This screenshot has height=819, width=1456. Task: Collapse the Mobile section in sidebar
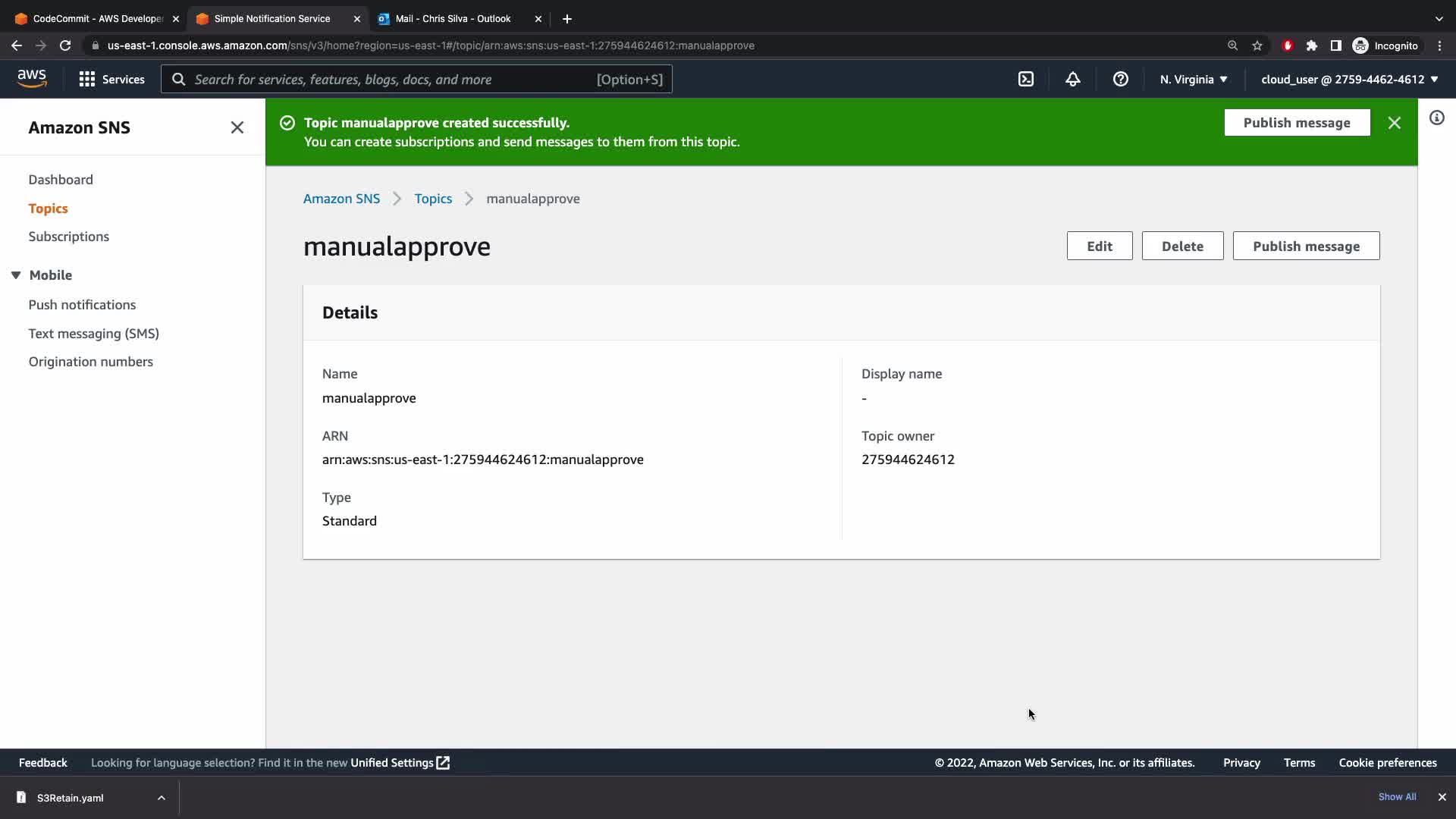click(x=16, y=275)
